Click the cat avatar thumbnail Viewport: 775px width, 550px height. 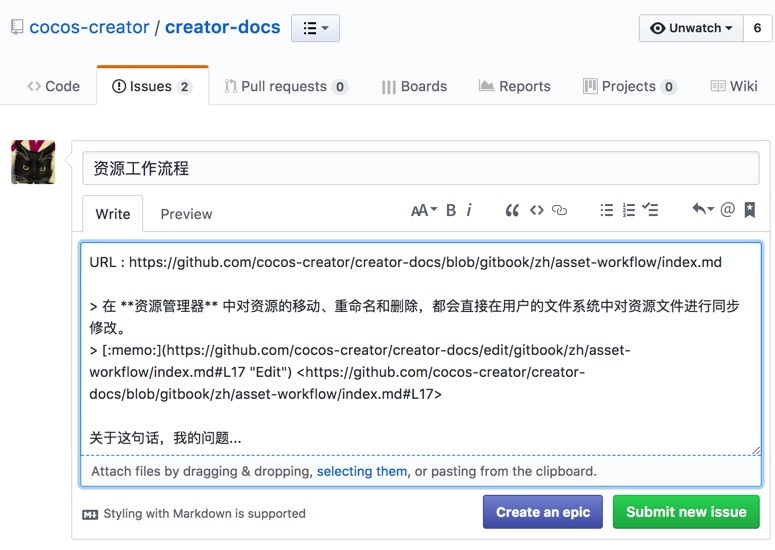coord(33,162)
